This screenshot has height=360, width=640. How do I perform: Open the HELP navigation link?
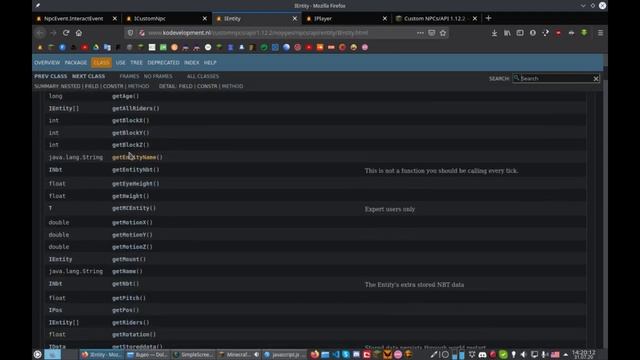(x=210, y=62)
